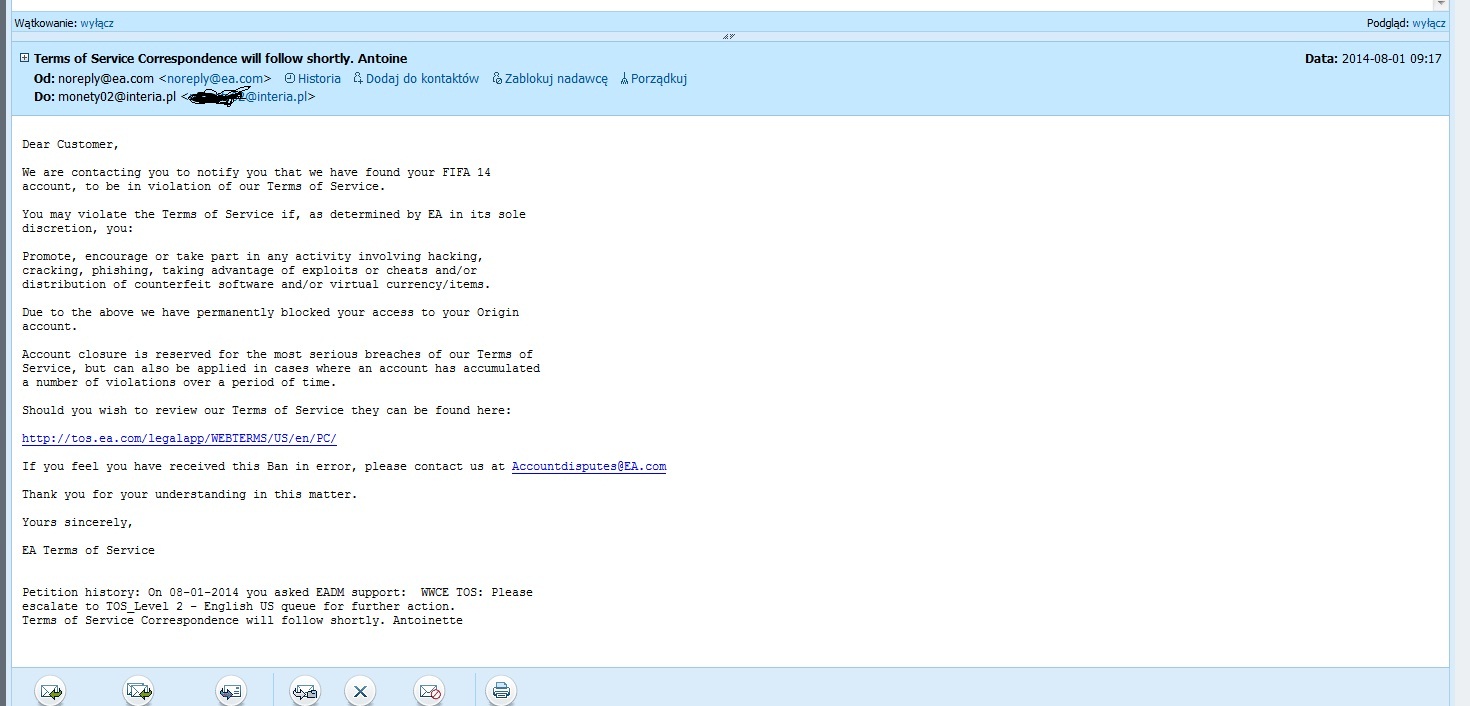Screen dimensions: 1470x706
Task: Block sender with Zablokuj nadawcę
Action: (556, 79)
